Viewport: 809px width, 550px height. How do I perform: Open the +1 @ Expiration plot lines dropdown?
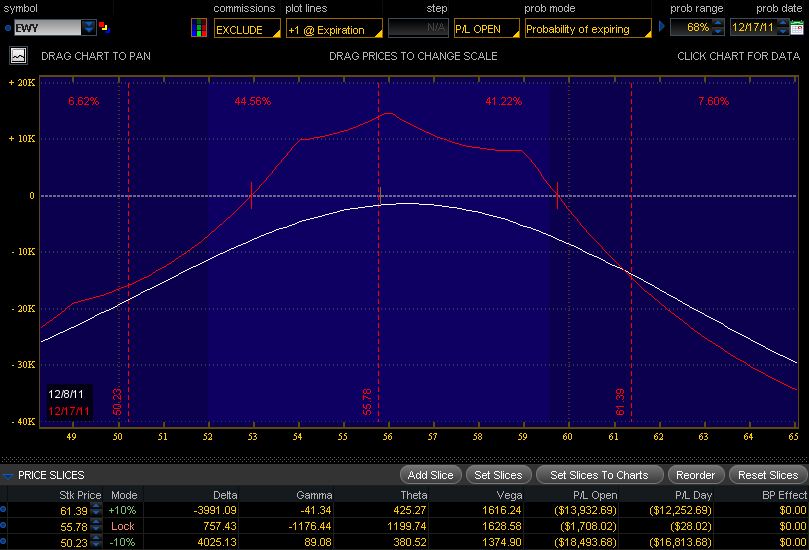(334, 28)
